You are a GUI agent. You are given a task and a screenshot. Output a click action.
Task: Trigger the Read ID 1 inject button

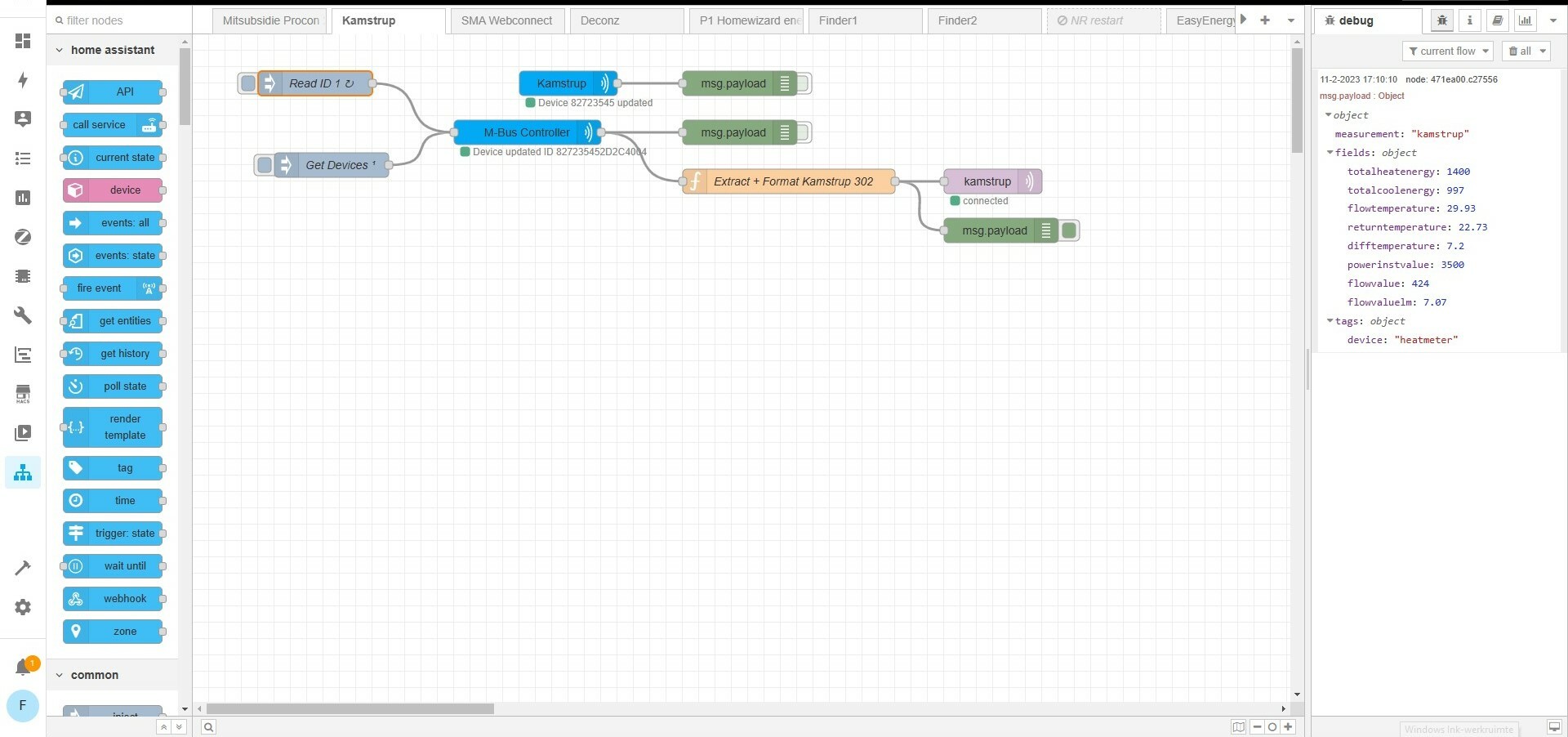point(248,83)
